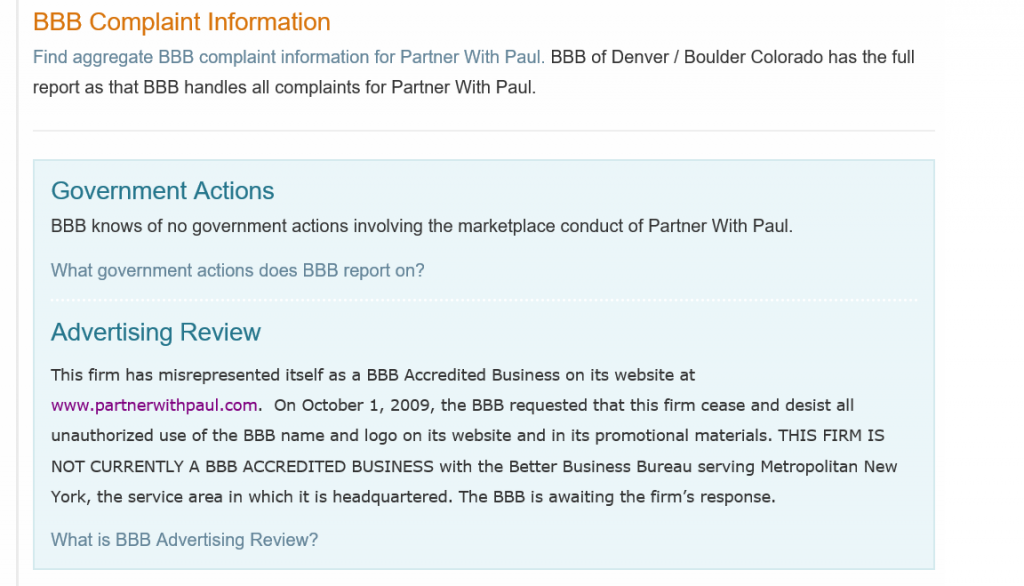The image size is (1024, 586).
Task: Click the sentence about no government actions
Action: pyautogui.click(x=422, y=226)
